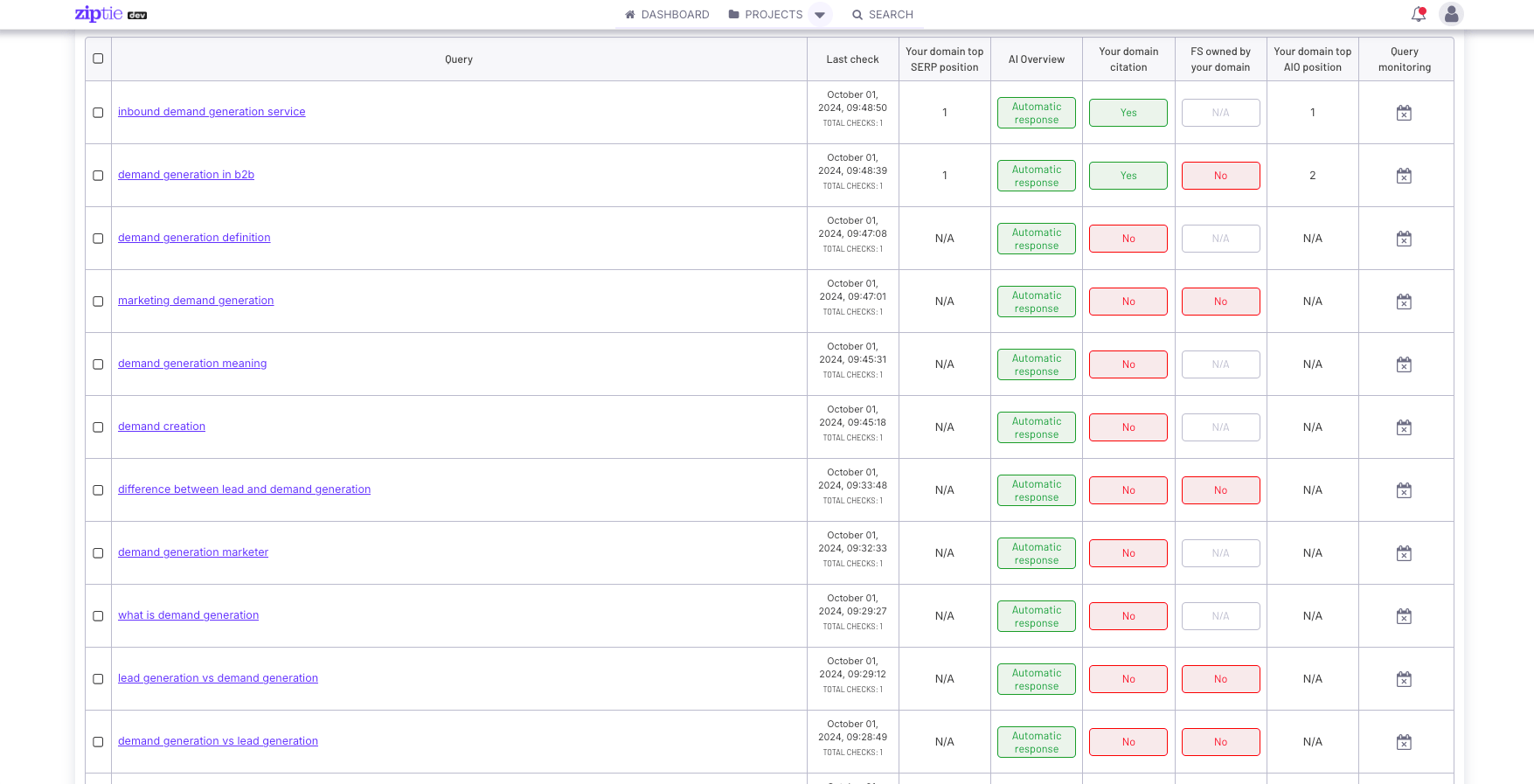Viewport: 1534px width, 784px height.
Task: Open the Projects menu item
Action: [766, 15]
